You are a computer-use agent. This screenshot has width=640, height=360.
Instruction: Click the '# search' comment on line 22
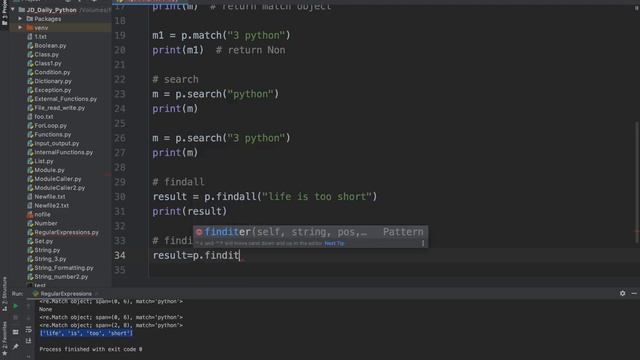(176, 79)
